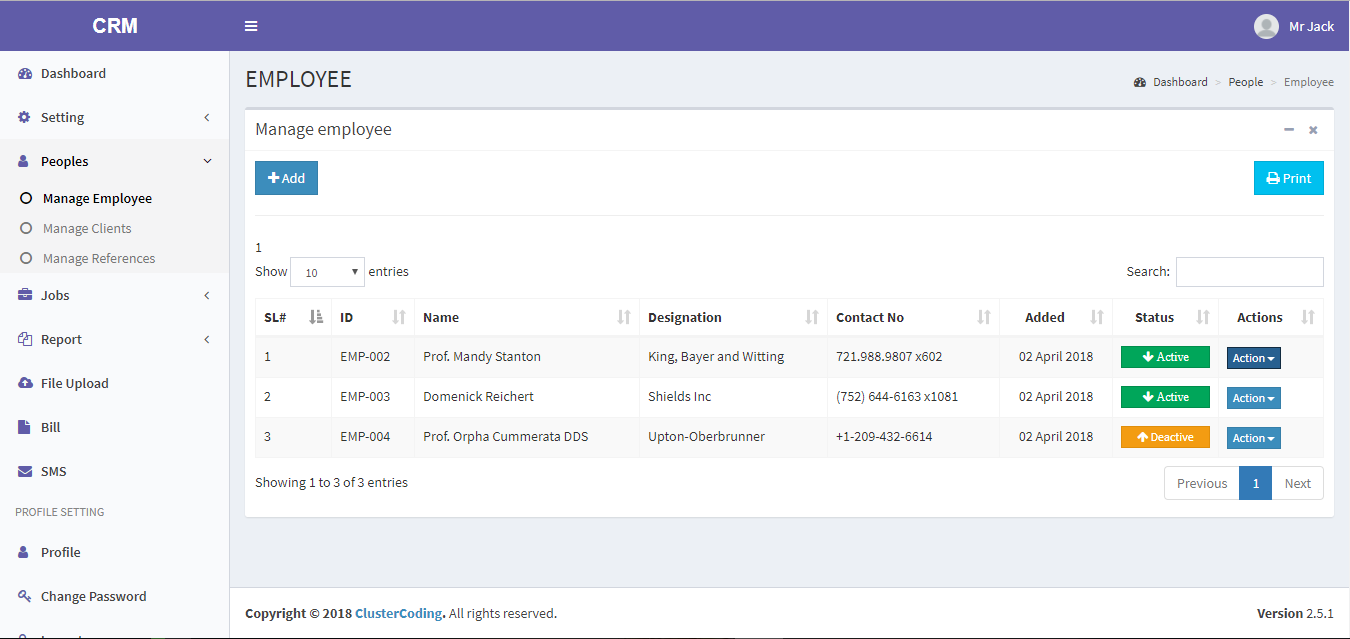This screenshot has width=1350, height=639.
Task: Click the Peoples person icon
Action: coord(24,162)
